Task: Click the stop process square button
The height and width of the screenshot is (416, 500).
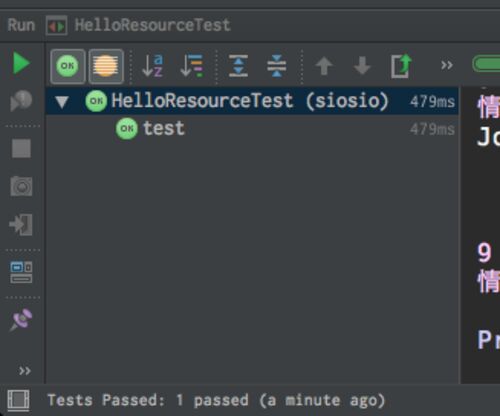Action: pyautogui.click(x=21, y=148)
